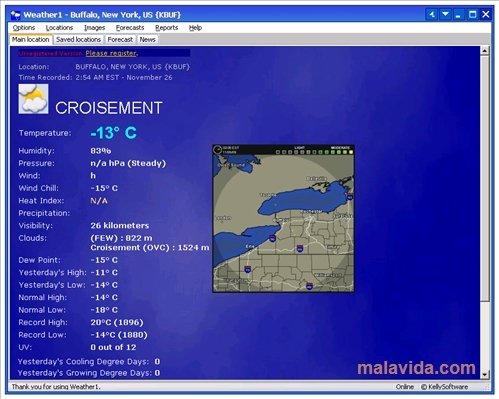Switch to the News tab
Screen dimensions: 499x399
click(x=147, y=39)
